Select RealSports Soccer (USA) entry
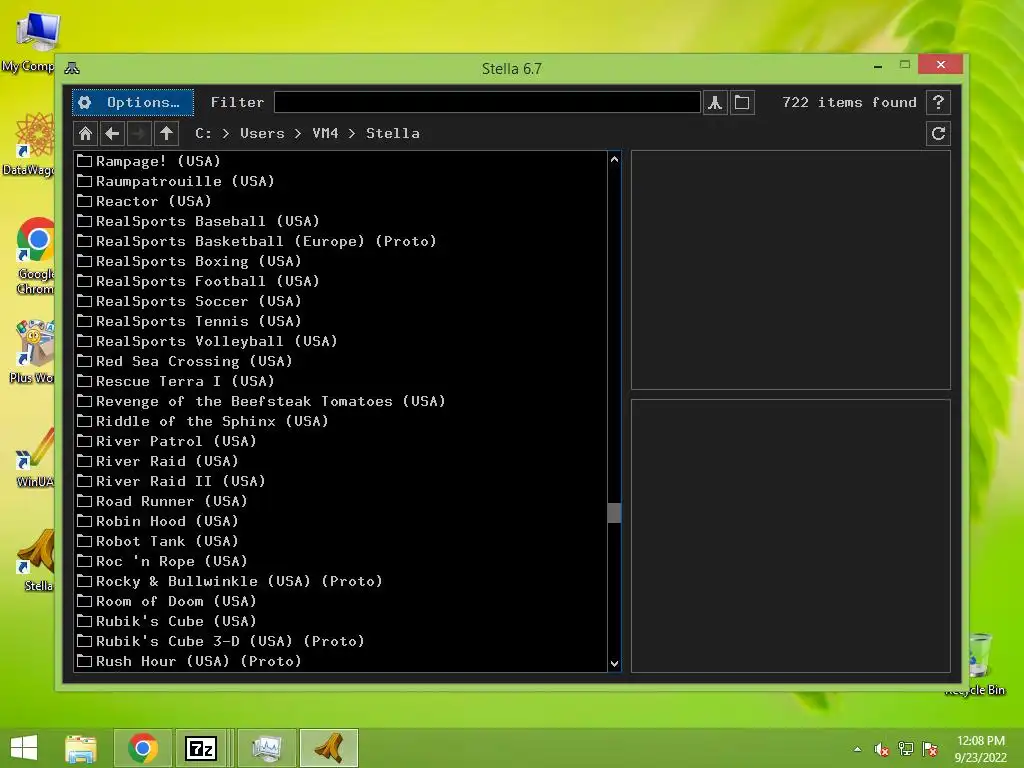The image size is (1024, 768). (x=341, y=301)
